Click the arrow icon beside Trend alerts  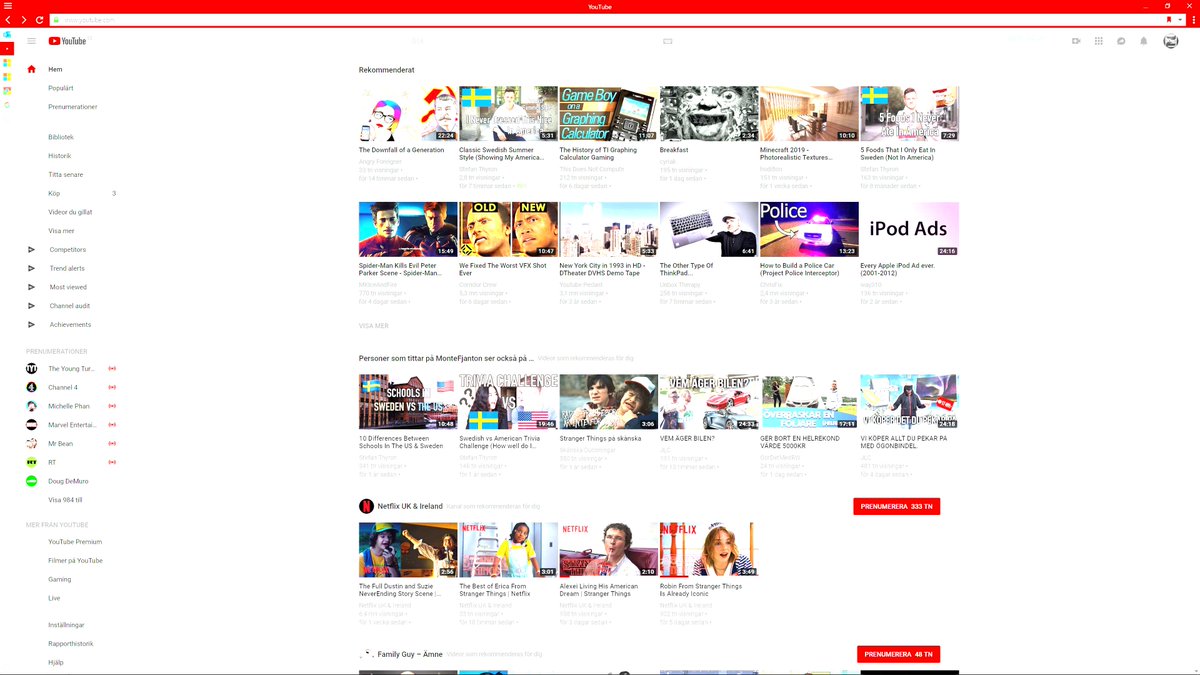(x=31, y=268)
